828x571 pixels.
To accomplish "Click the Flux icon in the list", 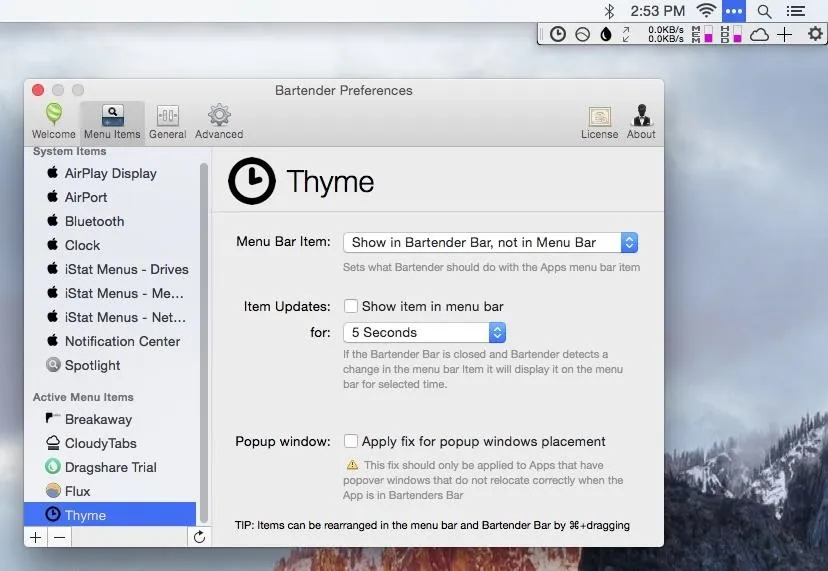I will click(53, 491).
